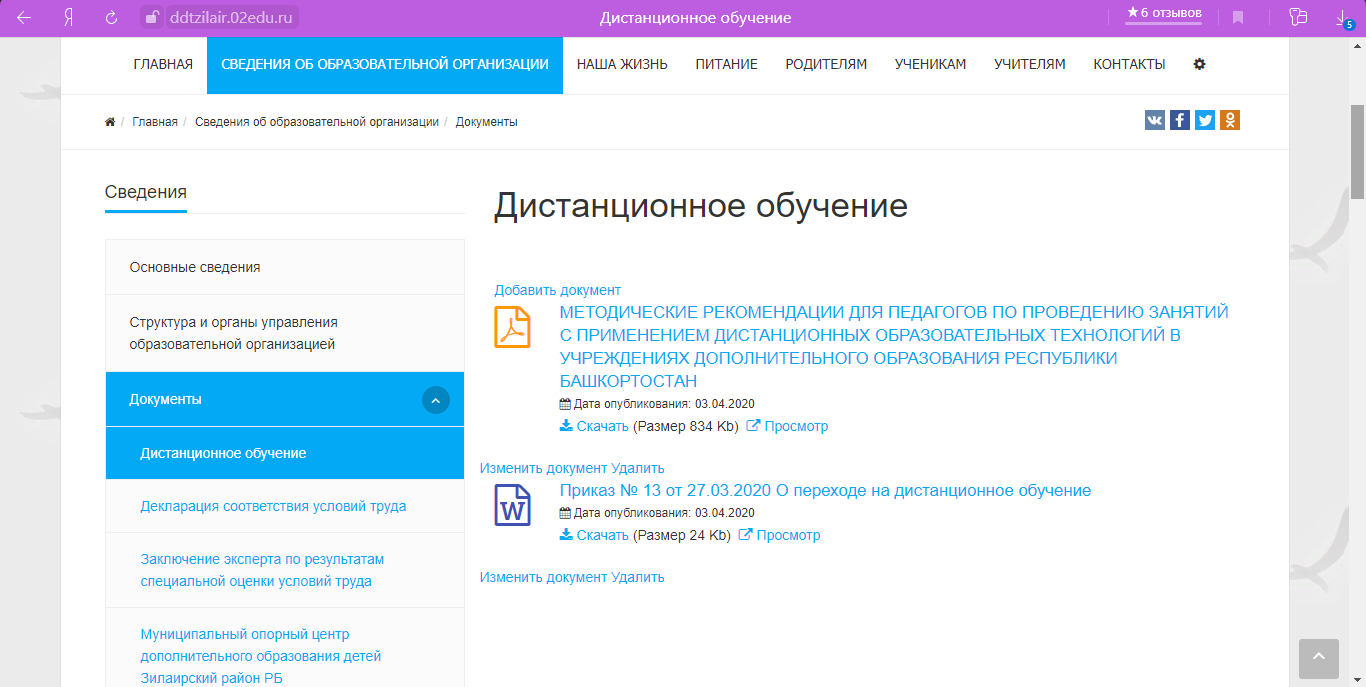Click the scroll-to-top arrow button

pyautogui.click(x=1318, y=658)
